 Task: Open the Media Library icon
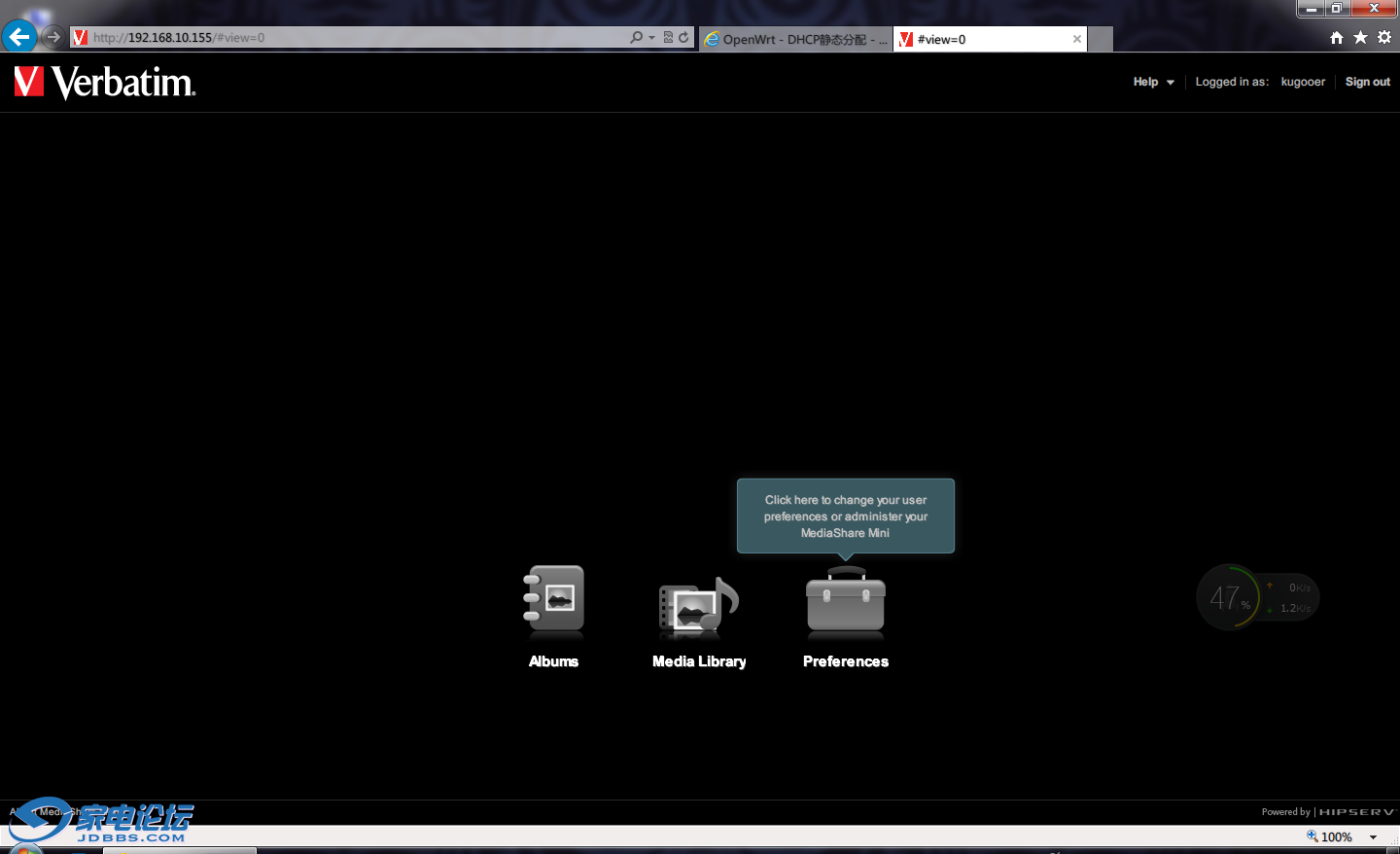(x=699, y=606)
